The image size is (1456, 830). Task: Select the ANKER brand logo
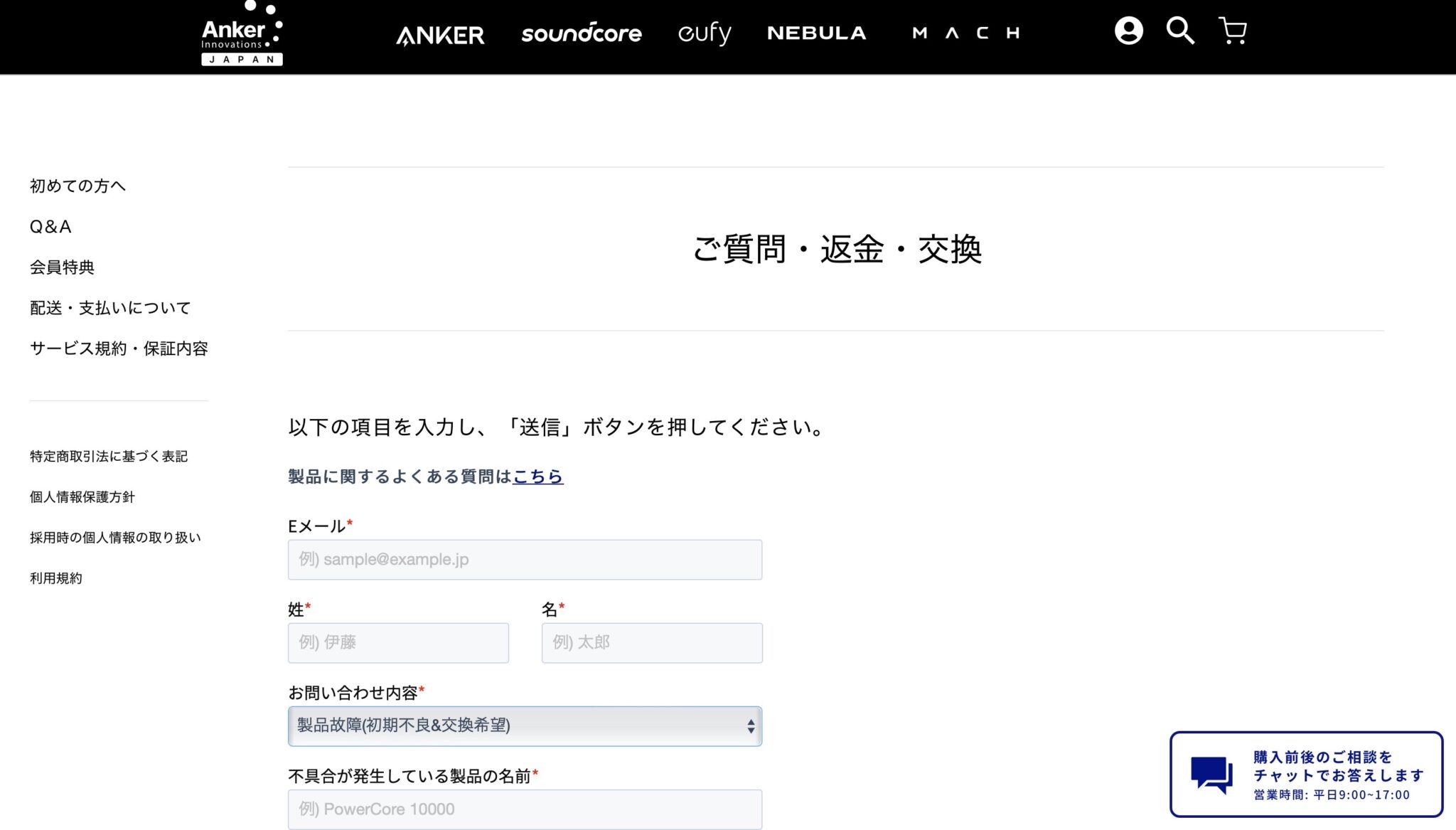[x=441, y=34]
